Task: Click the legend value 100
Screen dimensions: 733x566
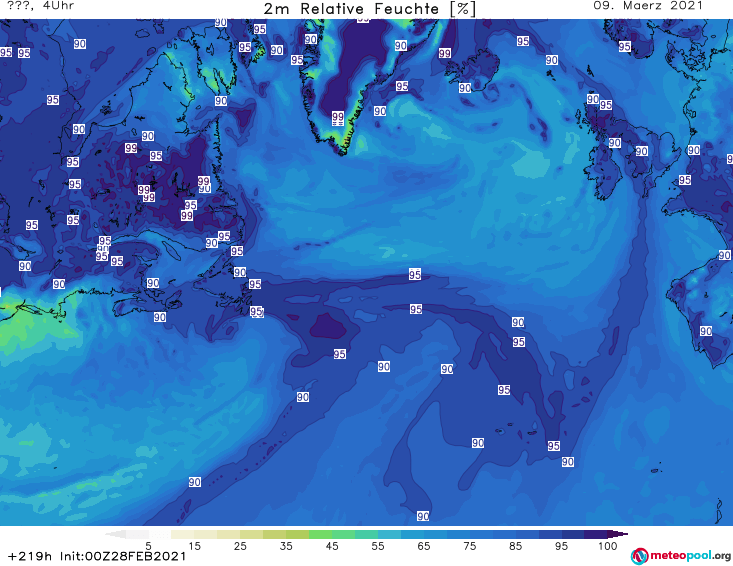Action: tap(608, 546)
